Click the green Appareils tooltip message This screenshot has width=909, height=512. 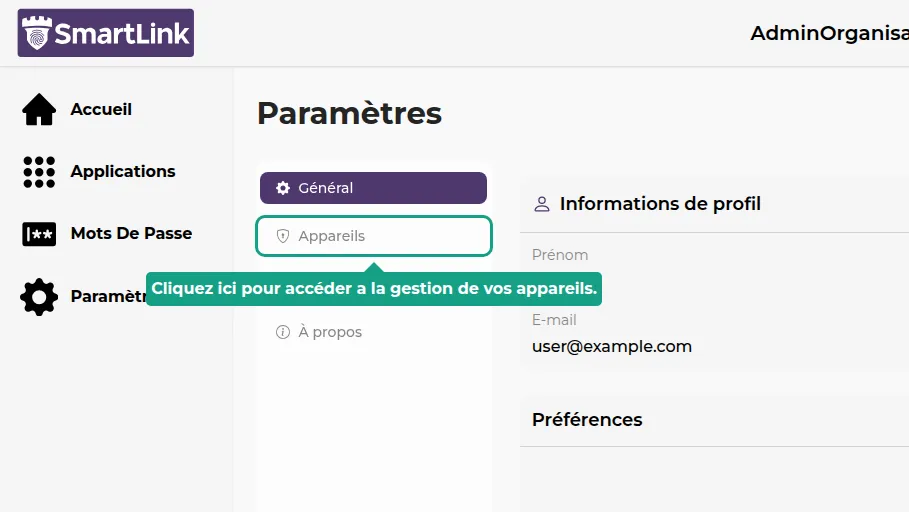374,289
